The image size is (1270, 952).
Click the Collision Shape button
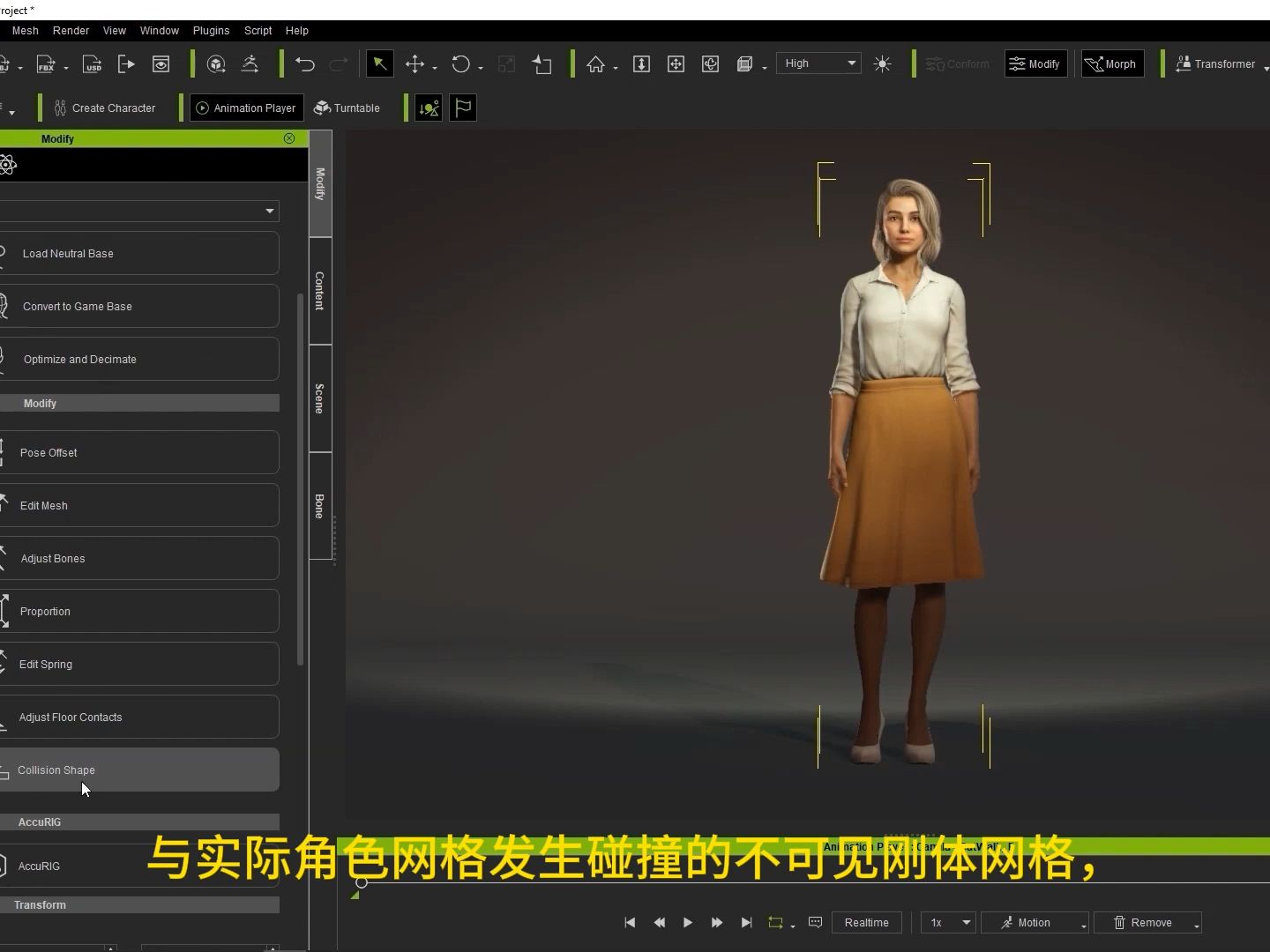click(x=139, y=770)
